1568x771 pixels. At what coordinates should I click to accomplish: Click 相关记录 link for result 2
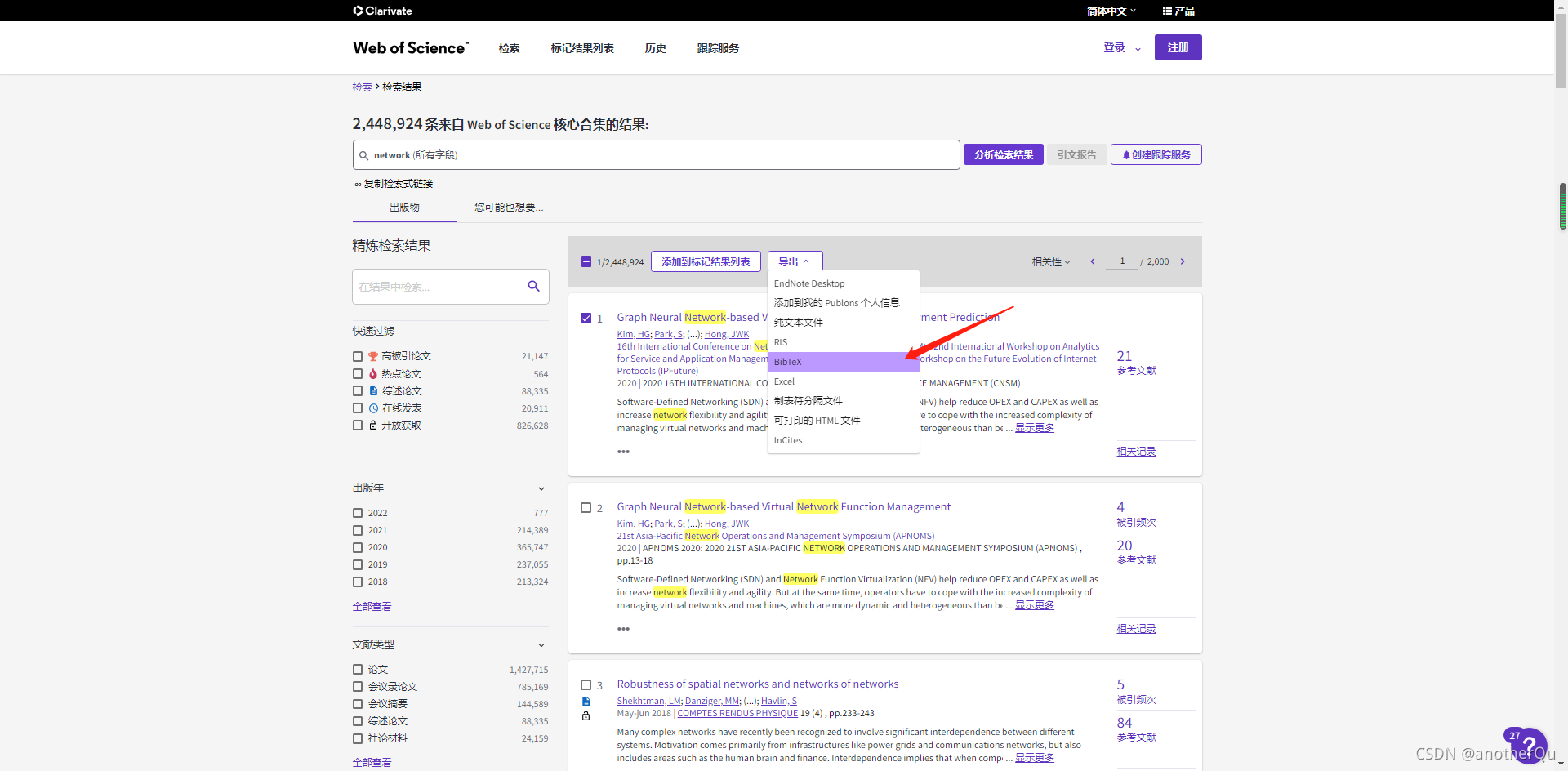point(1136,629)
